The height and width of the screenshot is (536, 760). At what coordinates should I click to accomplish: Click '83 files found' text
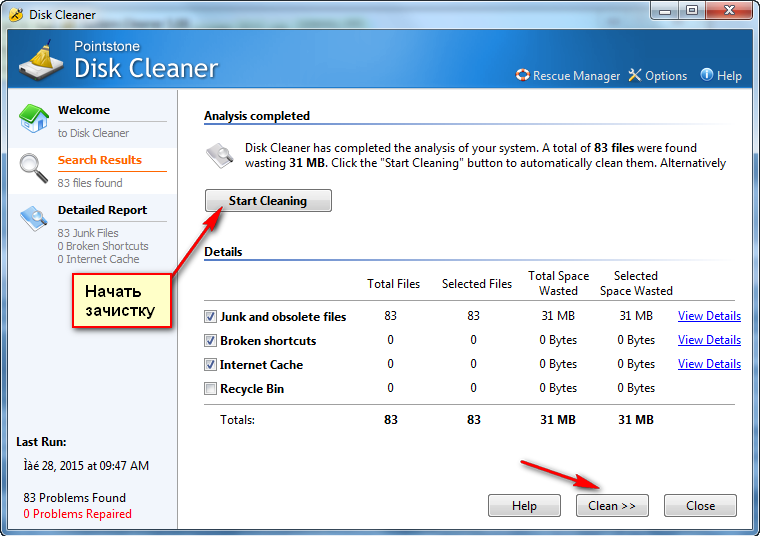point(90,183)
